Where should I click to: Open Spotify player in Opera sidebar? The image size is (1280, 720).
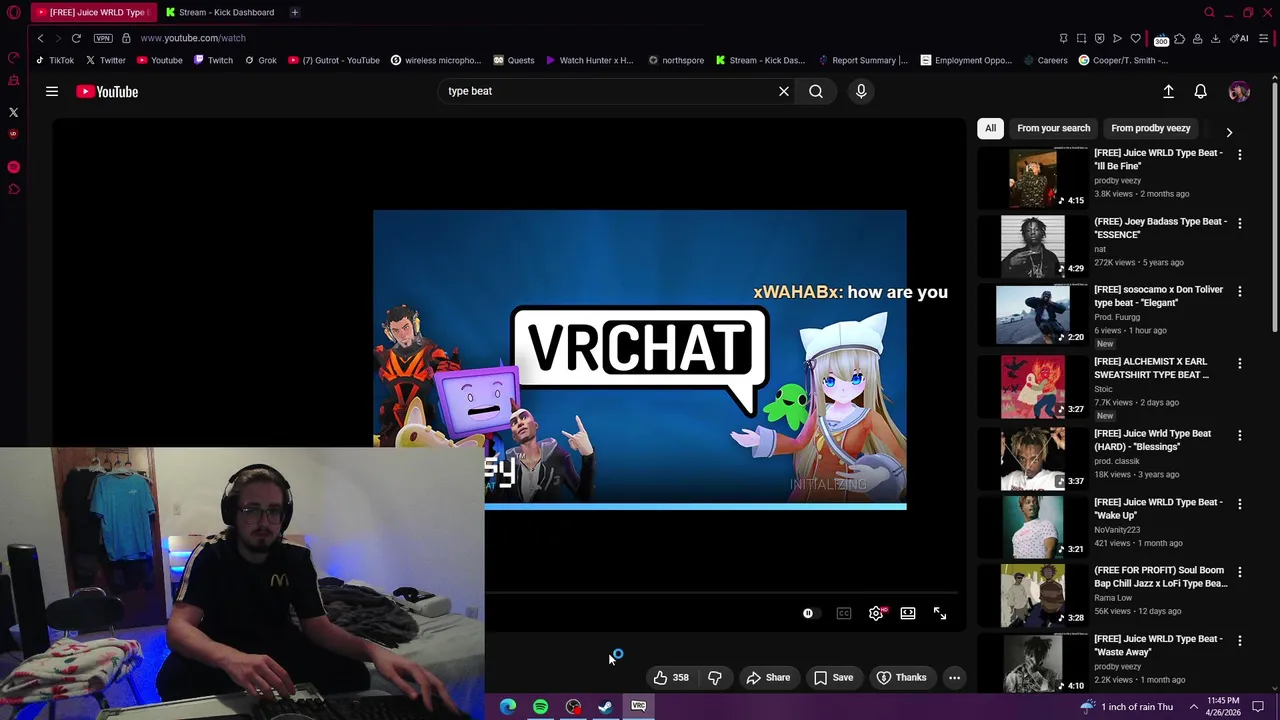(13, 167)
